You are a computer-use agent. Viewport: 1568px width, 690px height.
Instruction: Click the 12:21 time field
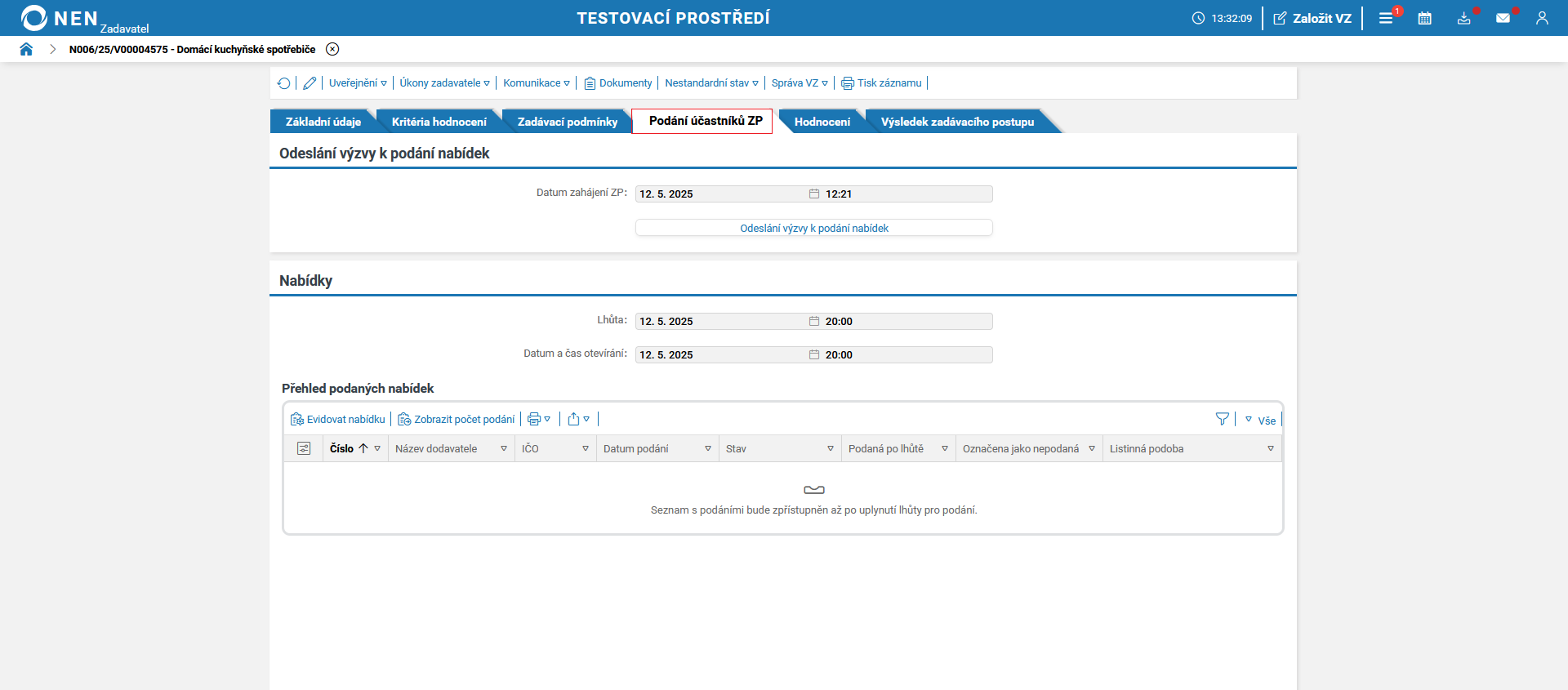tap(906, 194)
